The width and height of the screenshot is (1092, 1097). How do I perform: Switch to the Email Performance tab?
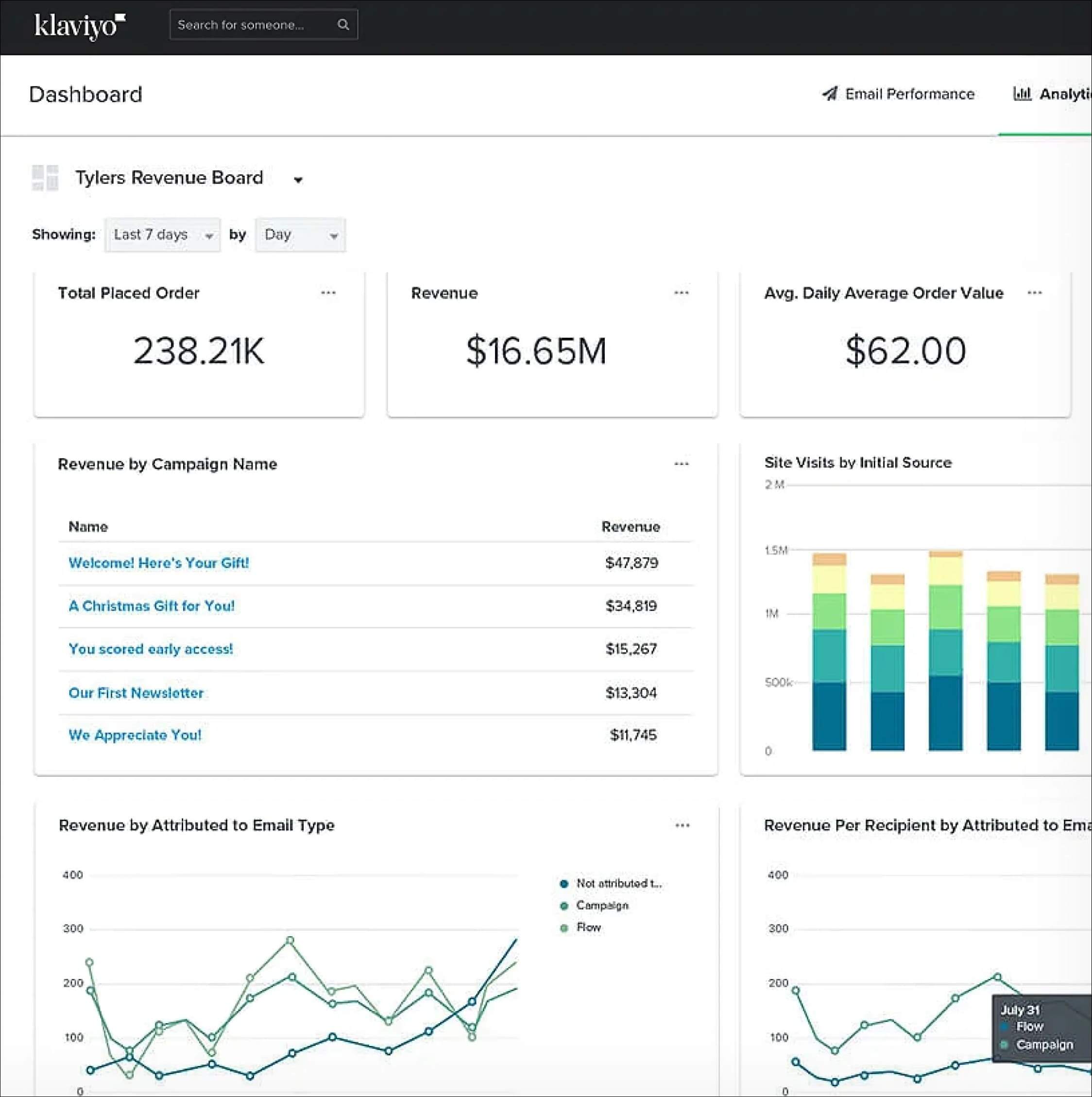(898, 94)
